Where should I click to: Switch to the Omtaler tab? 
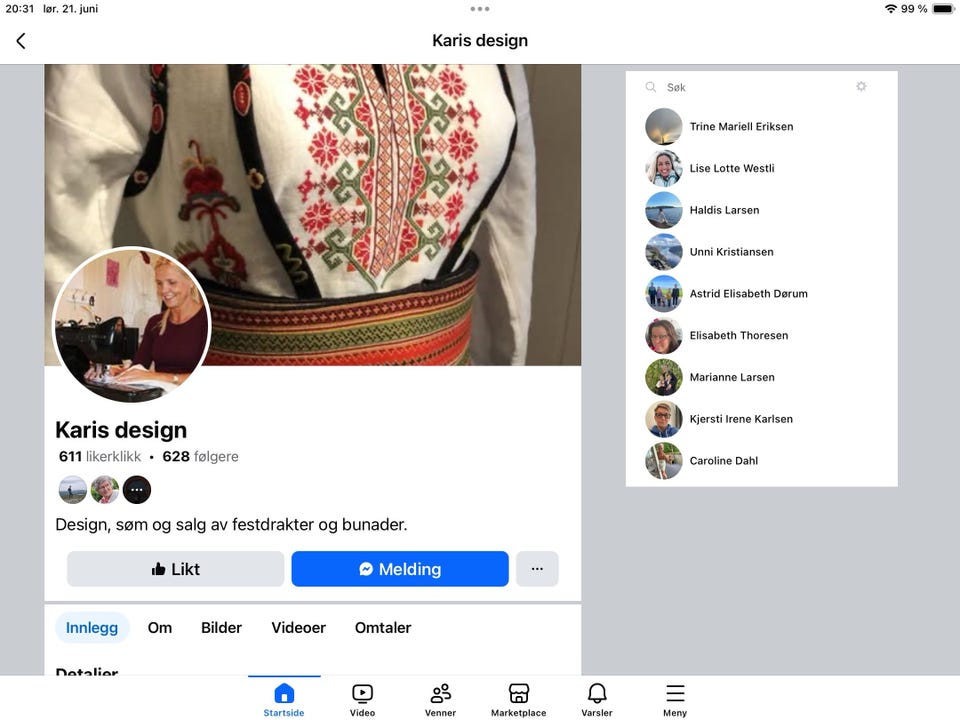[383, 628]
